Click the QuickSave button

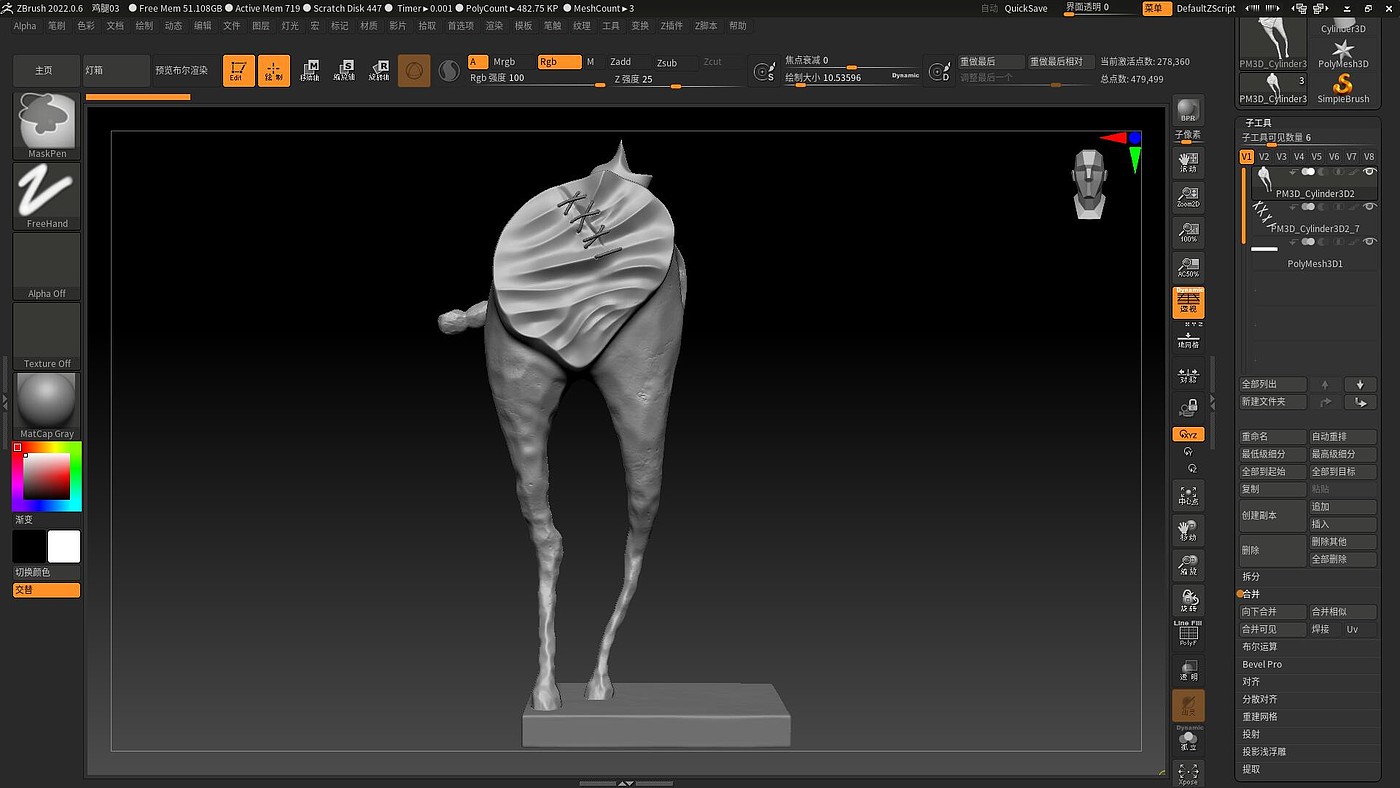click(x=1026, y=8)
